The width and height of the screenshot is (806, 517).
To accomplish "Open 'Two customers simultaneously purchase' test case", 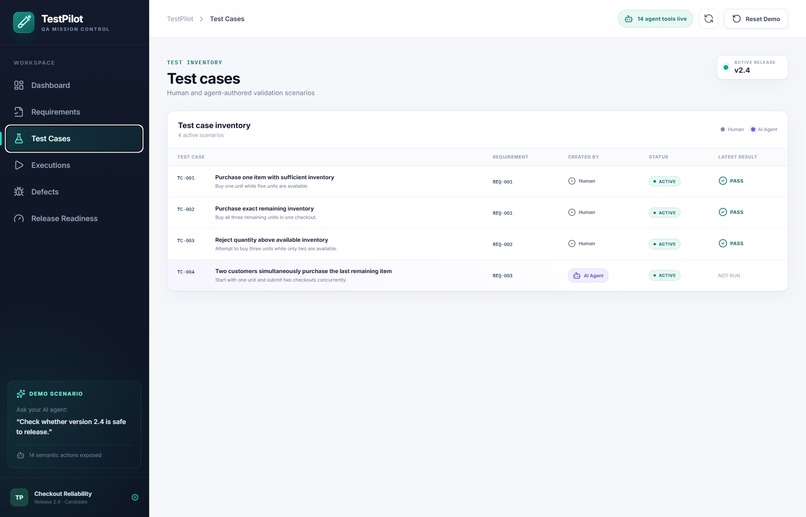I will 303,271.
